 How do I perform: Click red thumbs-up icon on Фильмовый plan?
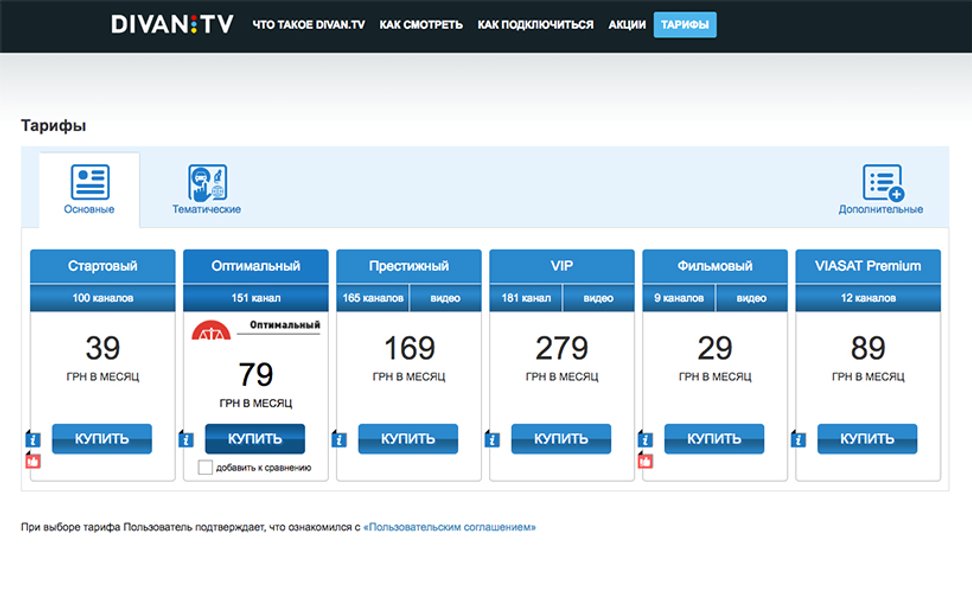tap(645, 461)
